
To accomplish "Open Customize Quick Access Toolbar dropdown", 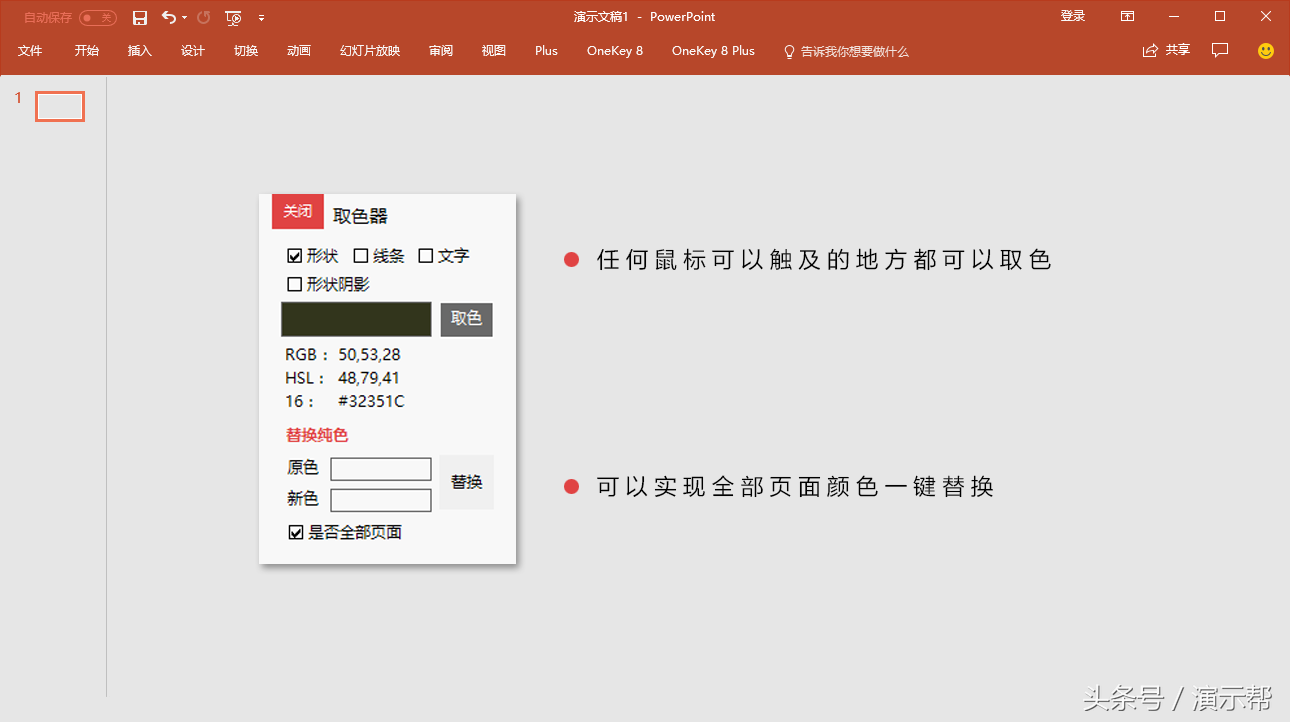I will (261, 18).
